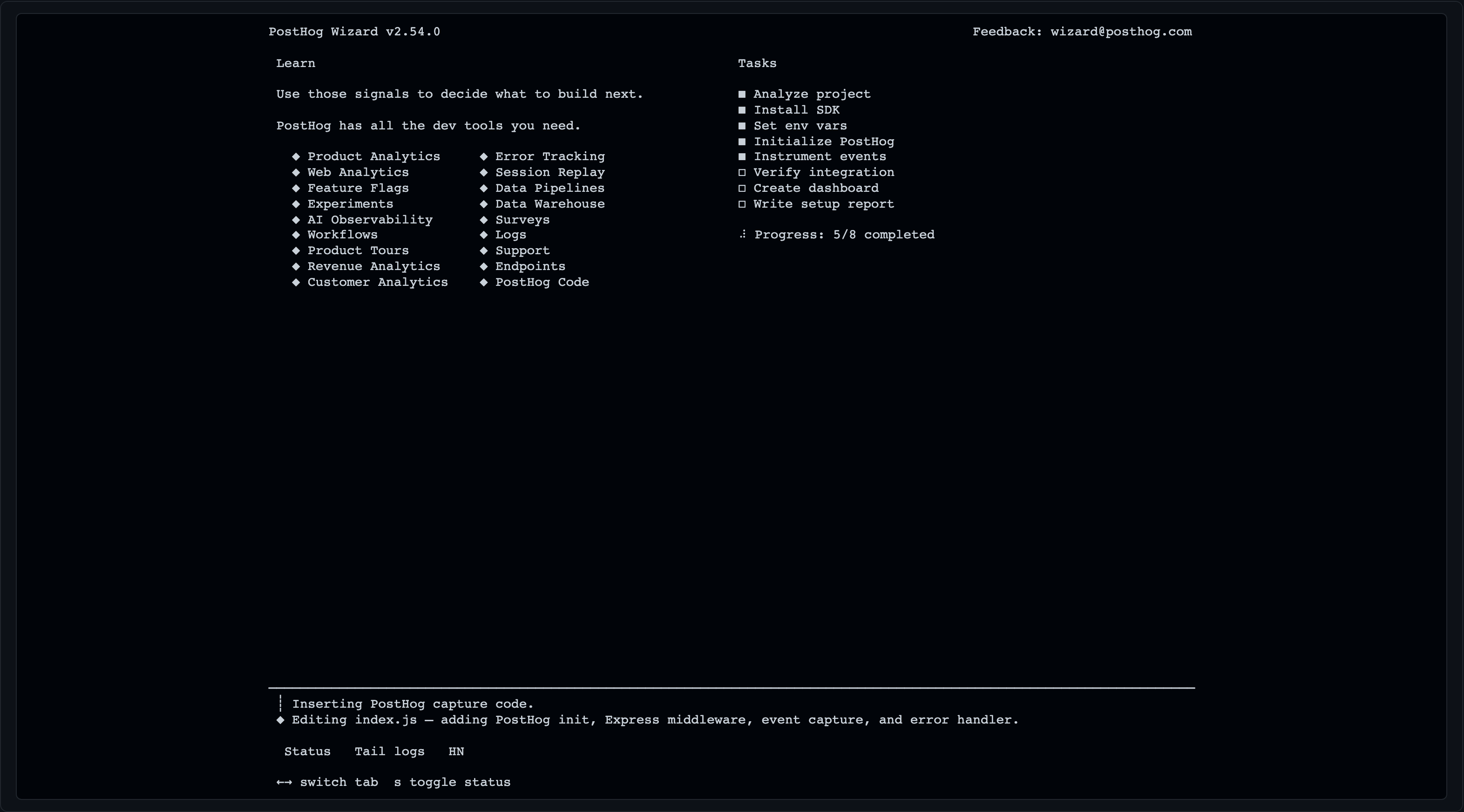Click the diamond bullet beside Feature Flags

[x=296, y=189]
